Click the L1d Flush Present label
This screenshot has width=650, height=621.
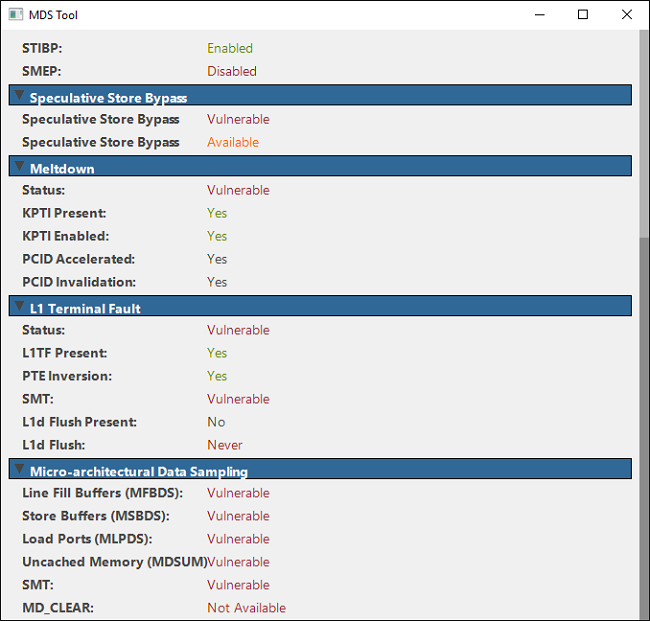(79, 422)
